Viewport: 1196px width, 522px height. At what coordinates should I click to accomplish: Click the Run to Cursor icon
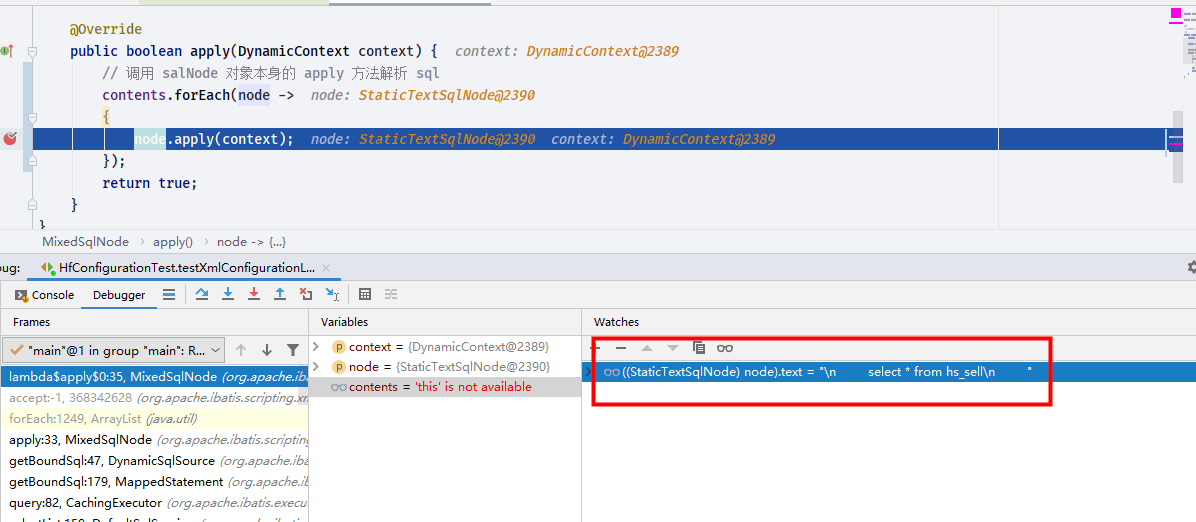[332, 294]
